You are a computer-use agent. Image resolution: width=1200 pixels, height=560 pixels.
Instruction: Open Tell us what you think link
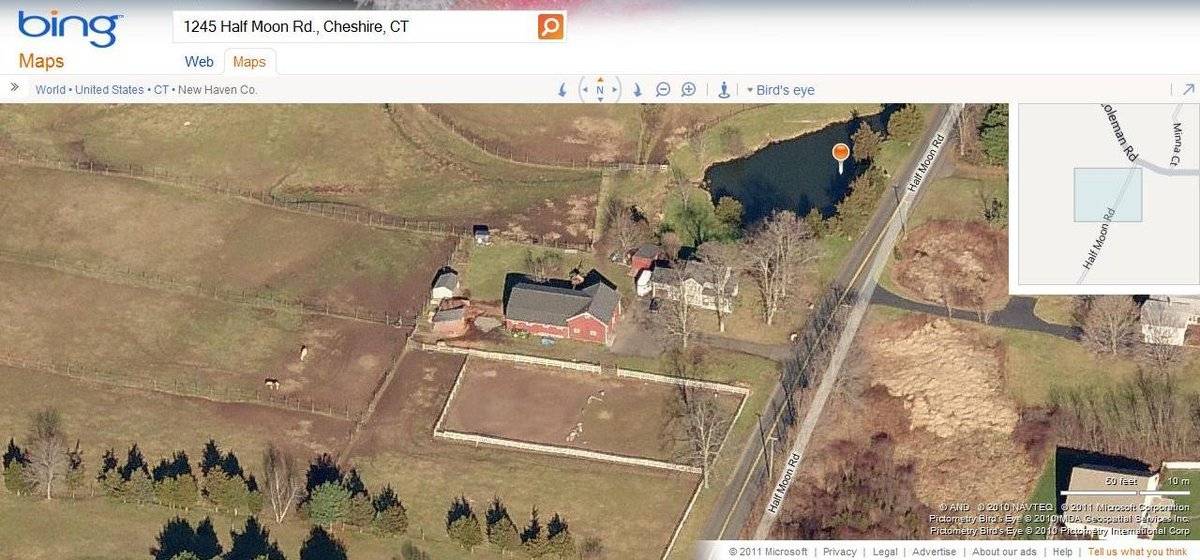1138,552
